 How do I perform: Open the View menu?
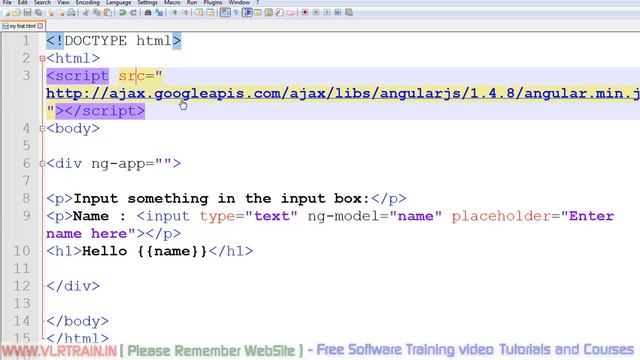pyautogui.click(x=63, y=2)
